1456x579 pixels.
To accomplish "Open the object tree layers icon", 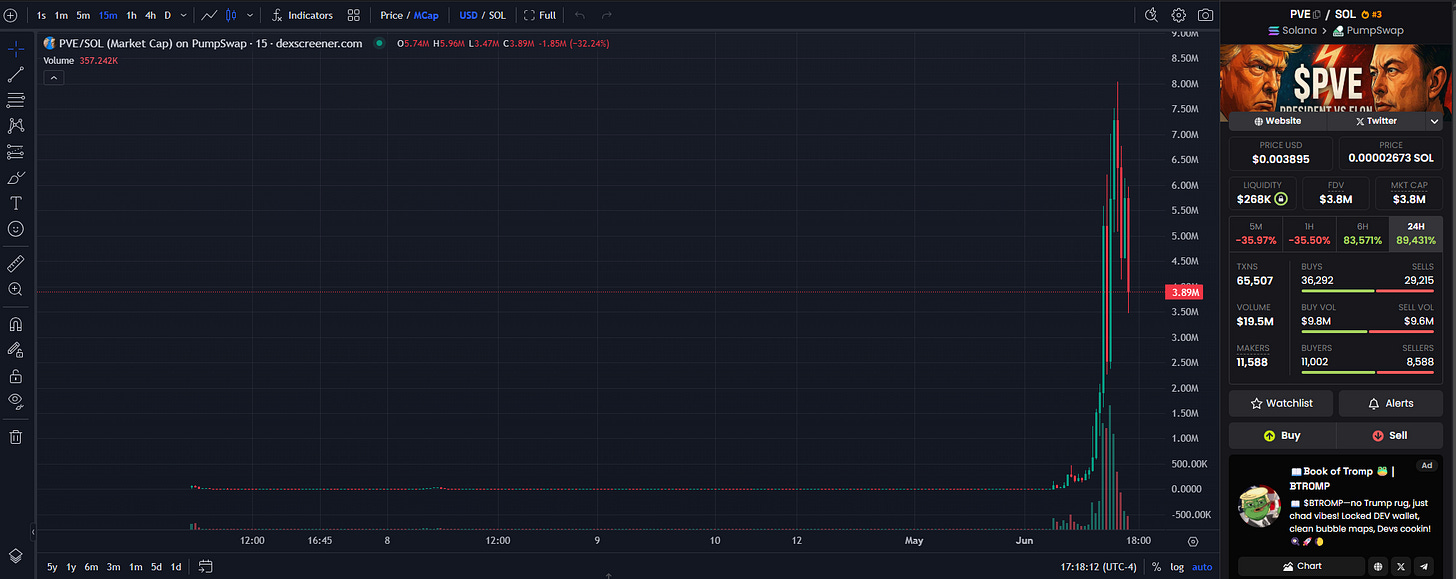I will point(15,556).
